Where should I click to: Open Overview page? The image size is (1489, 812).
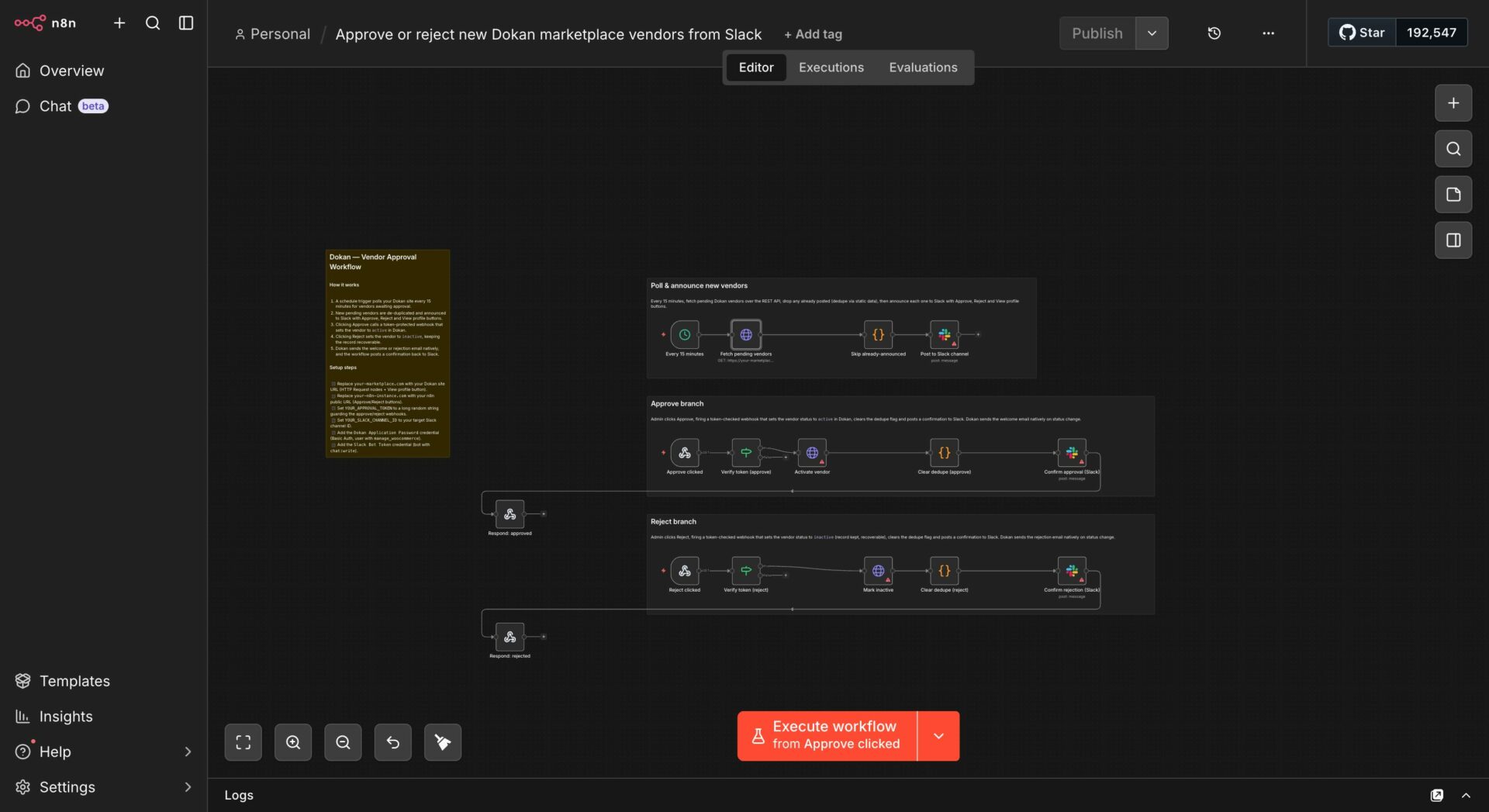pos(71,71)
